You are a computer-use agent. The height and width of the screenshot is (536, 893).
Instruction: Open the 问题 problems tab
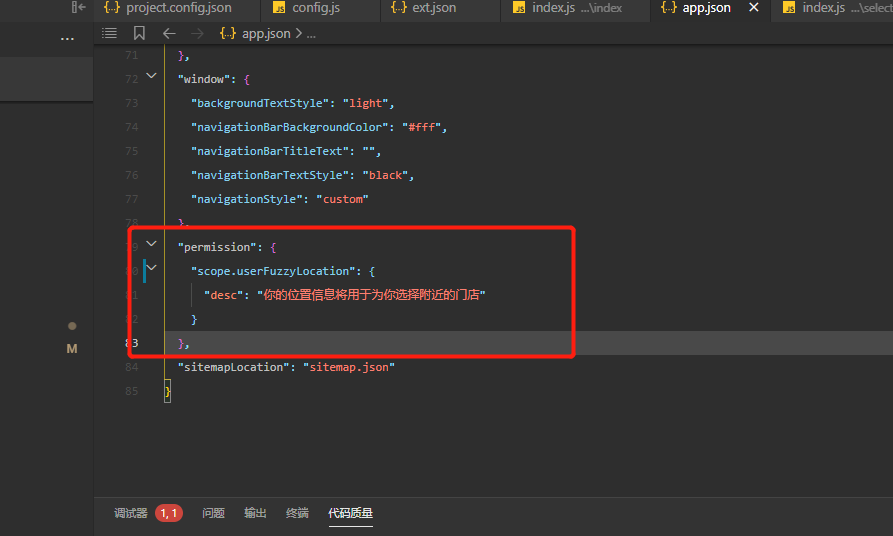214,513
